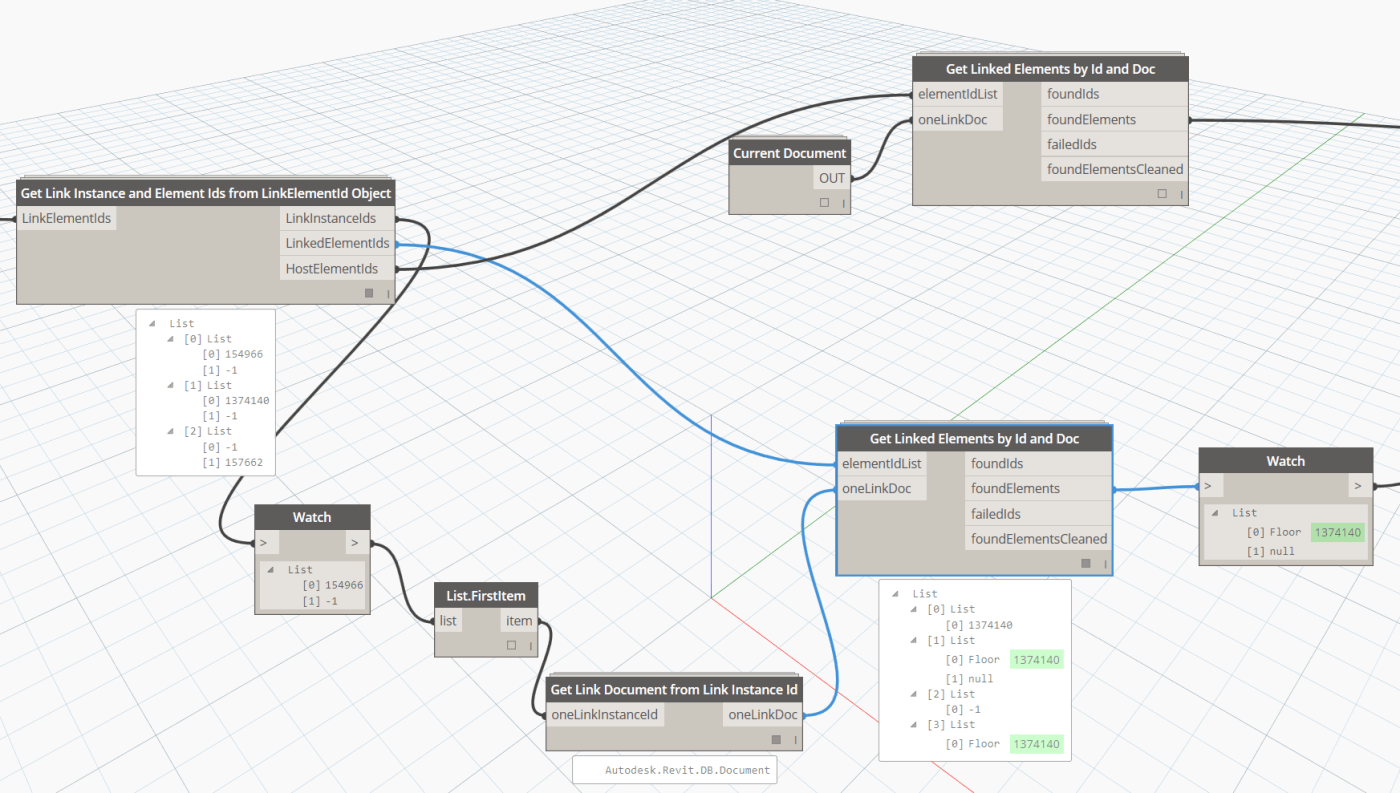Click the Autodesk.Revit.DB.Document preview text
Viewport: 1400px width, 793px height.
click(687, 770)
